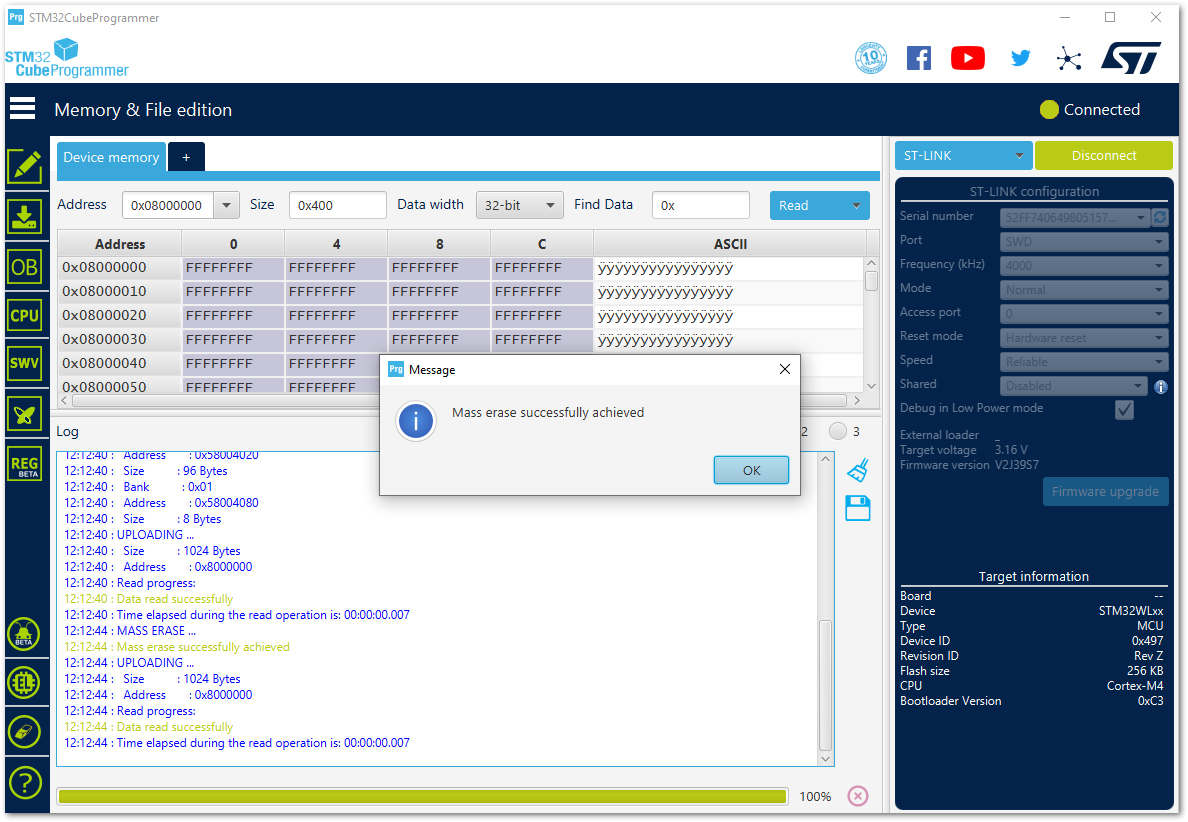Open the Twitter icon link
Screen dimensions: 1188x822
pos(1021,58)
